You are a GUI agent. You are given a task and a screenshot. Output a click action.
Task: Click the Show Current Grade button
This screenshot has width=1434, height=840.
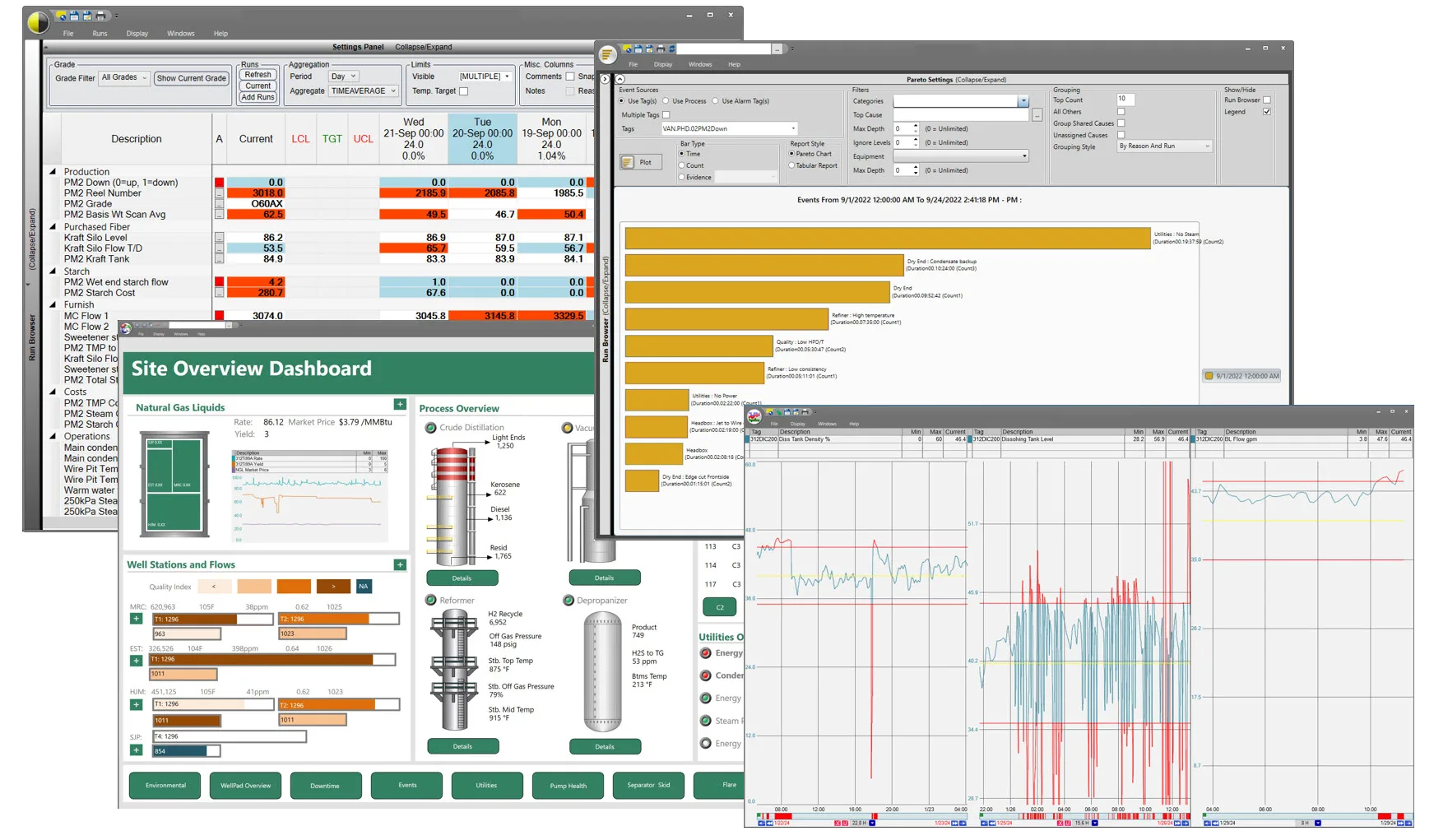(191, 78)
